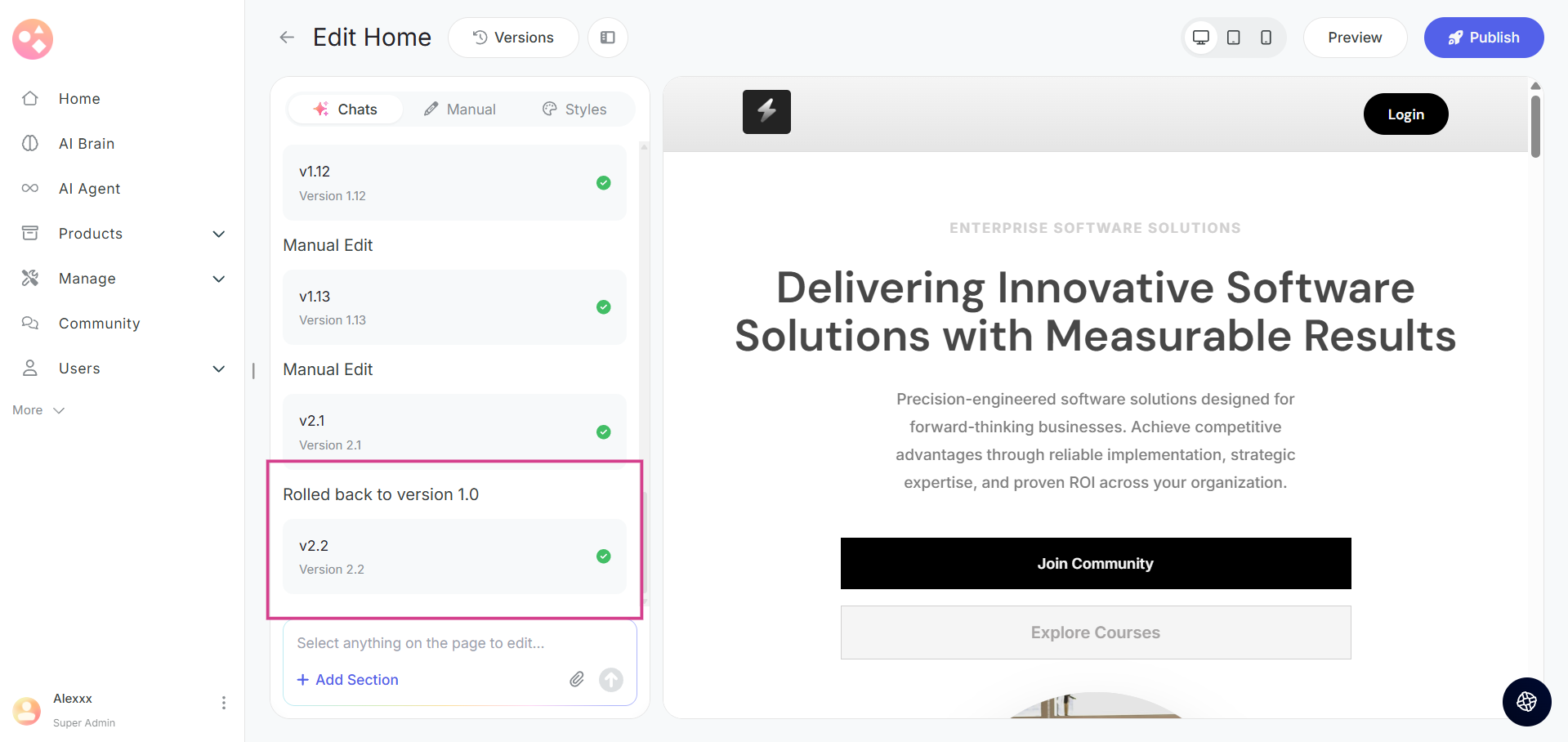Switch to tablet preview mode
This screenshot has height=742, width=1568.
pos(1234,38)
